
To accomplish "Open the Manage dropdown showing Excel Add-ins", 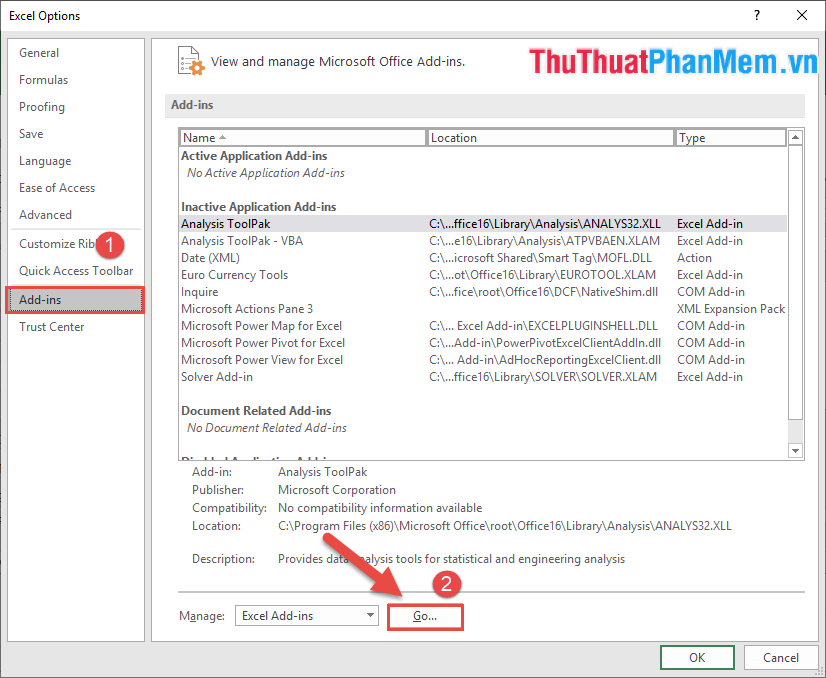I will pyautogui.click(x=305, y=615).
